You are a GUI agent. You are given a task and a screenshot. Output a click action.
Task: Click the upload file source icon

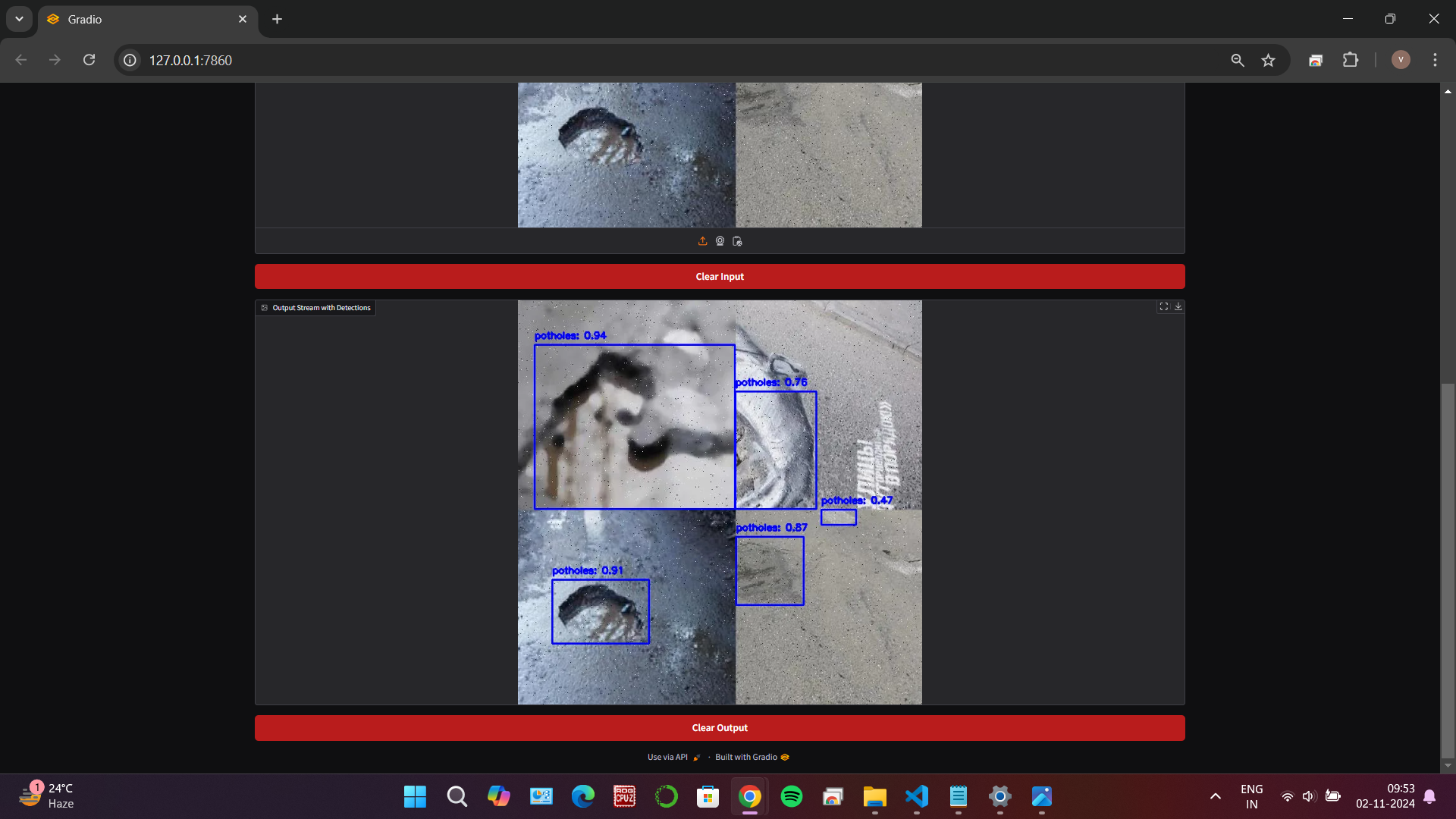pos(702,241)
